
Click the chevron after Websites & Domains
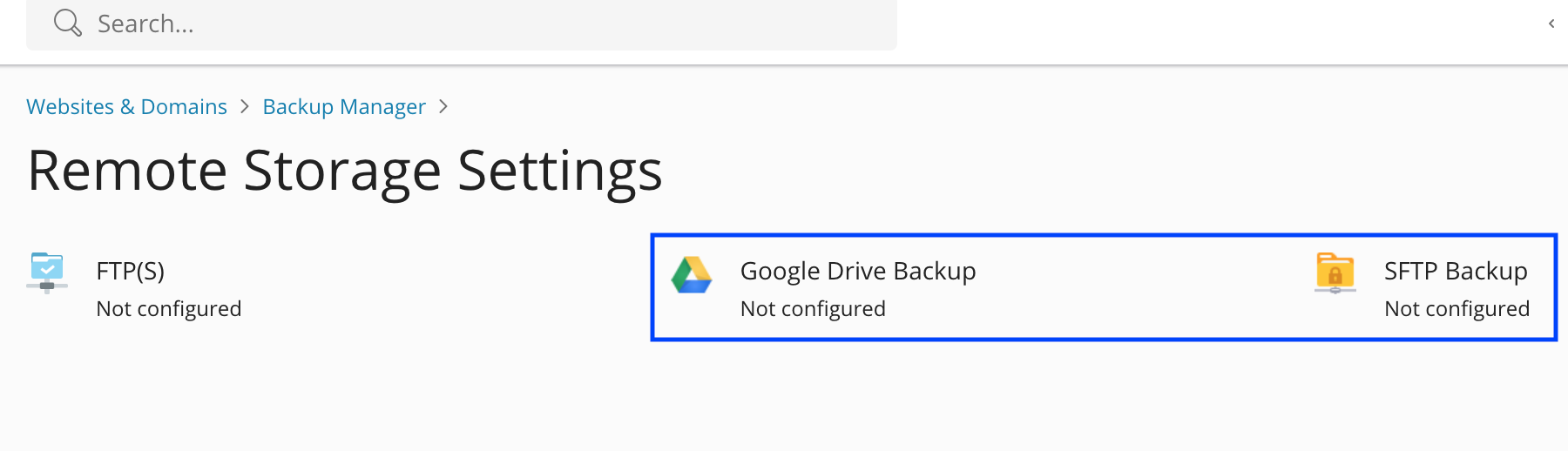245,106
